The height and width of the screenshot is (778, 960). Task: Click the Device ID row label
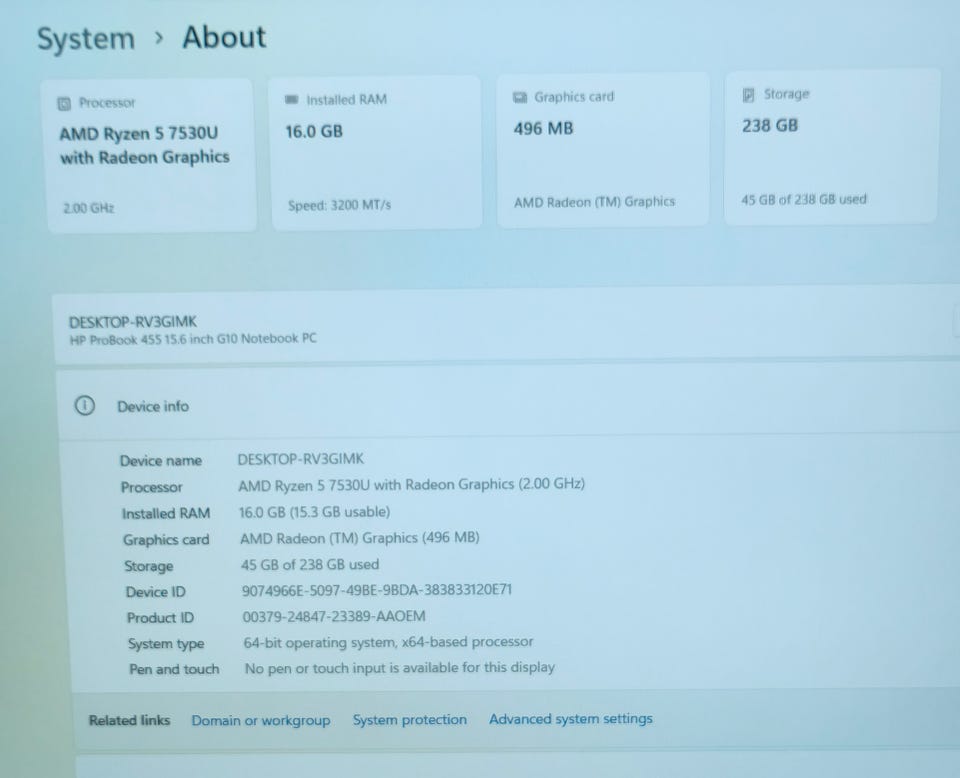point(156,592)
